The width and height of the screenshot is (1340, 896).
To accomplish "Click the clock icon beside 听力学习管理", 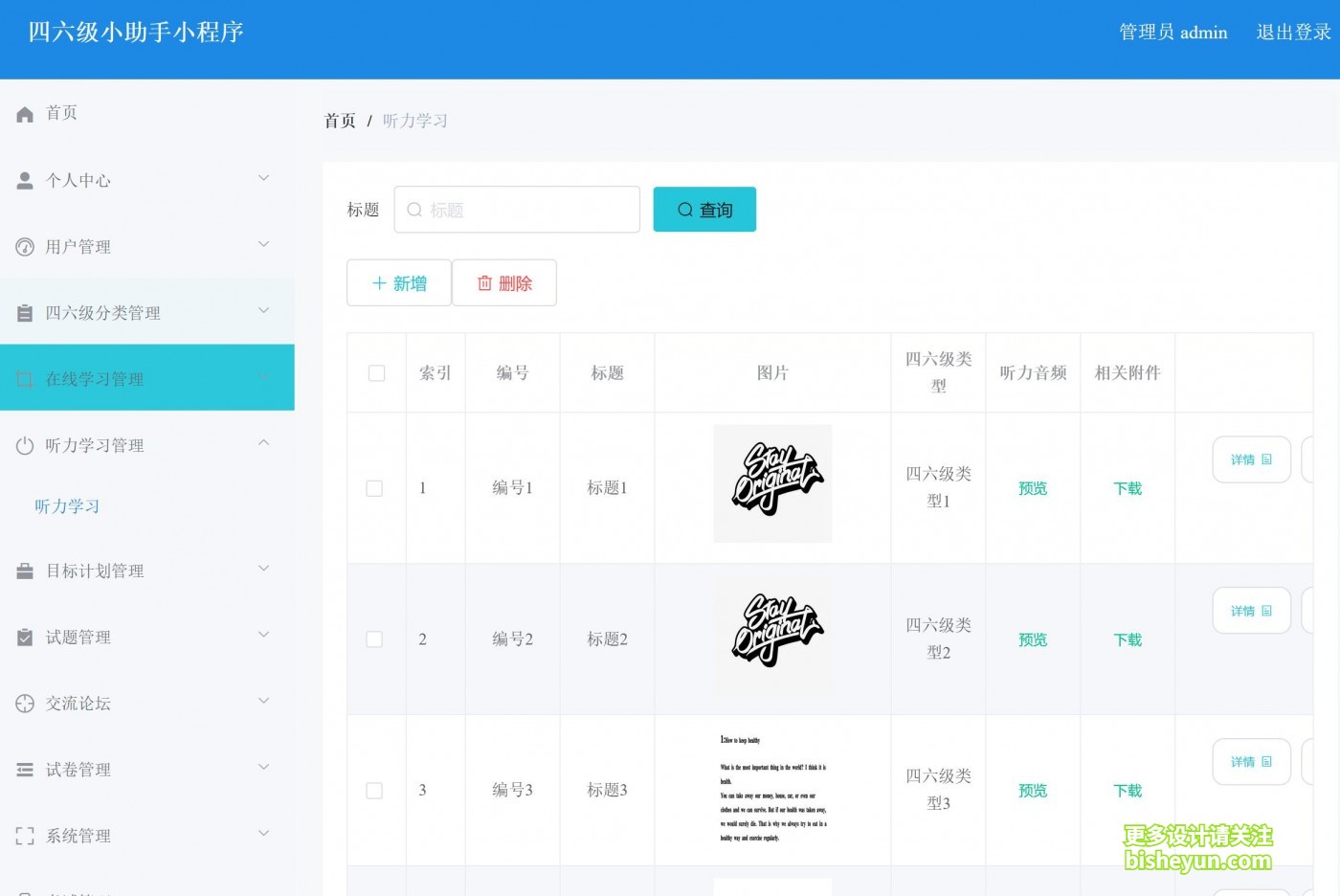I will pos(24,444).
